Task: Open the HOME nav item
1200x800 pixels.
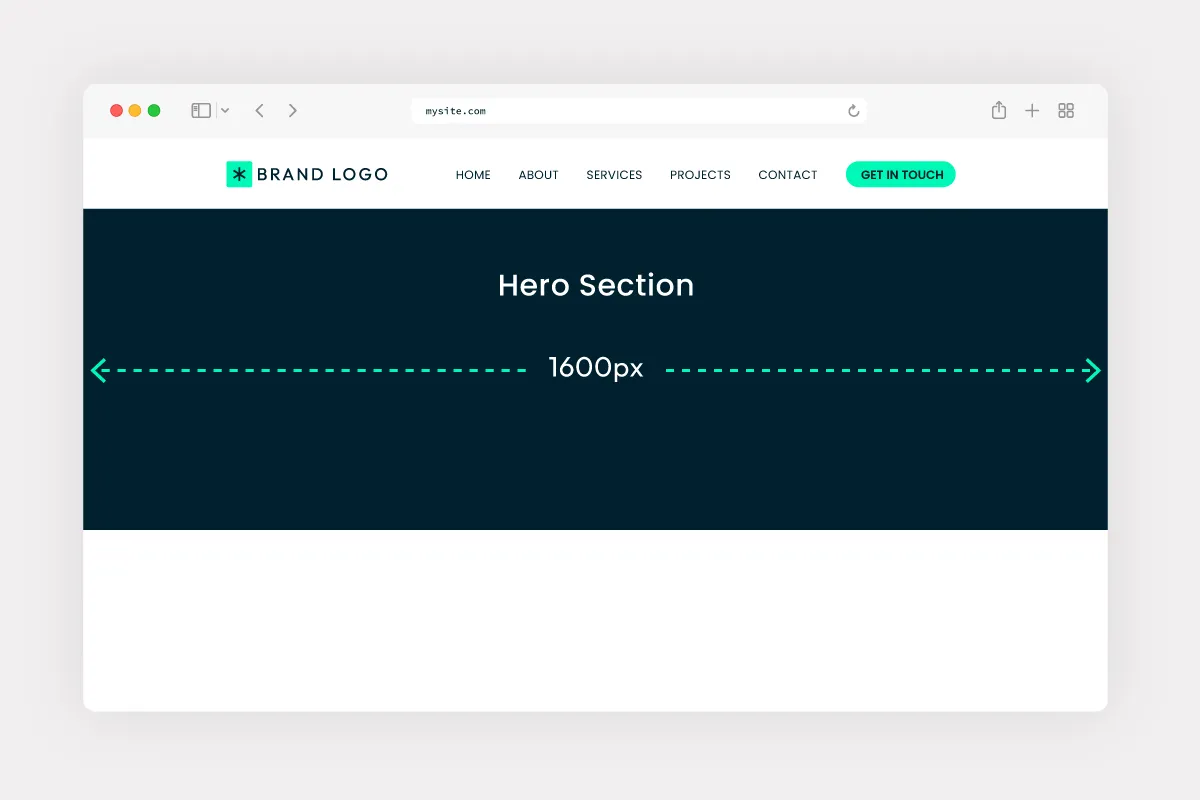Action: coord(473,175)
